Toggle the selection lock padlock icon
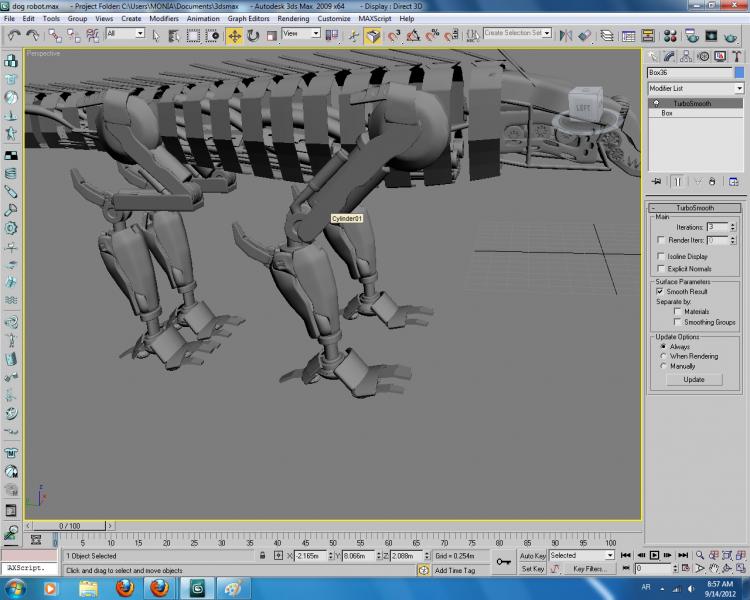 point(262,555)
